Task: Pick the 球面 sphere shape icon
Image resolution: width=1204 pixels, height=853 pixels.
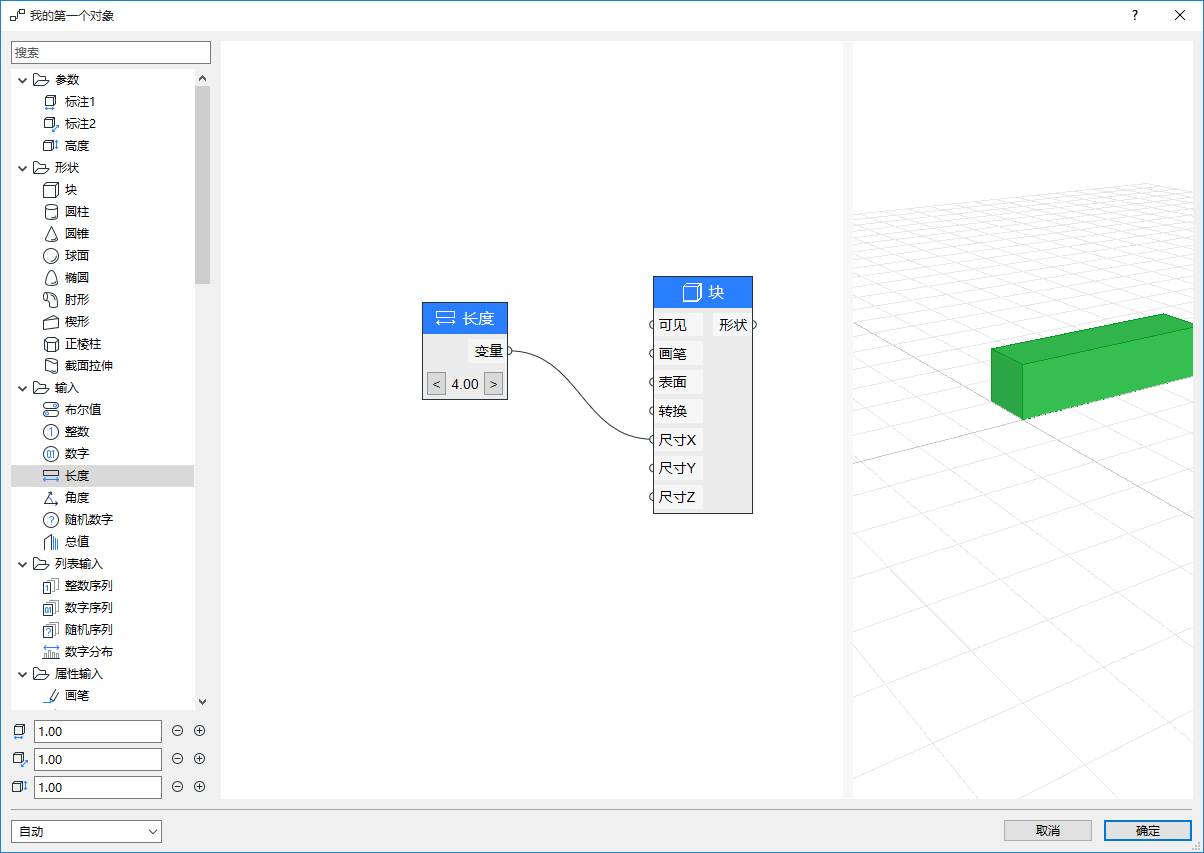Action: click(x=51, y=256)
